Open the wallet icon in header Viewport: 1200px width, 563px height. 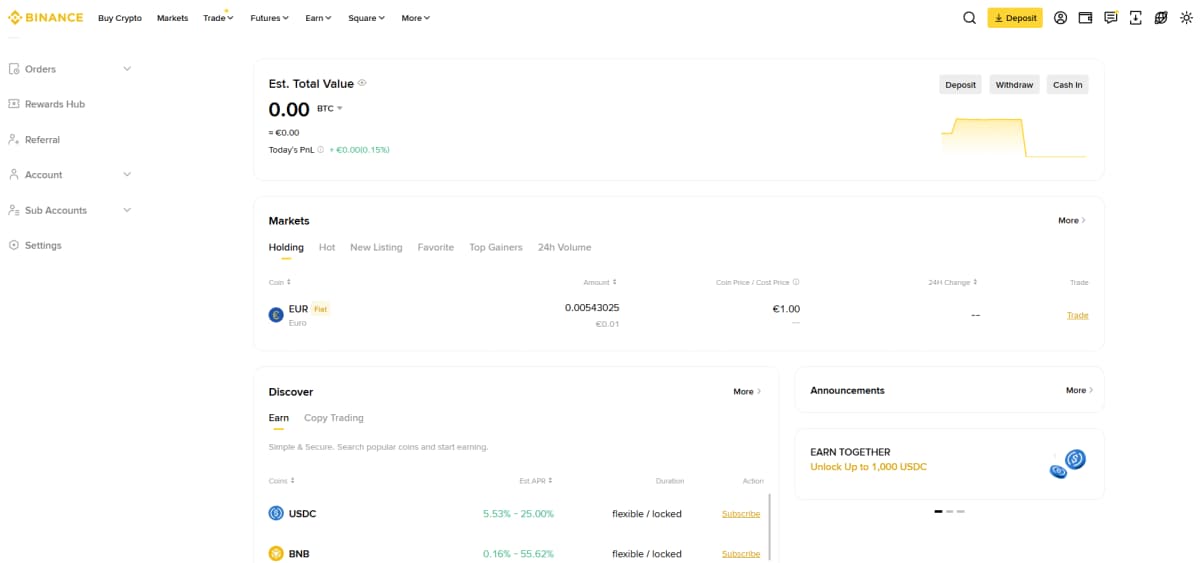pyautogui.click(x=1085, y=18)
